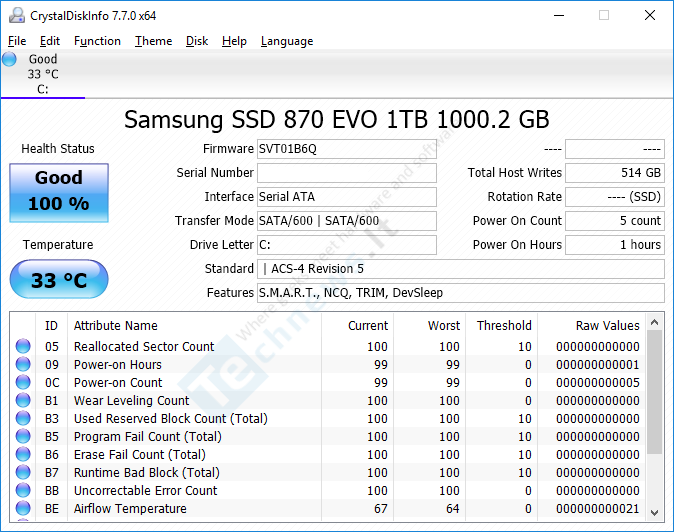674x532 pixels.
Task: Click the CrystalDiskInfo app icon in title bar
Action: [x=17, y=15]
